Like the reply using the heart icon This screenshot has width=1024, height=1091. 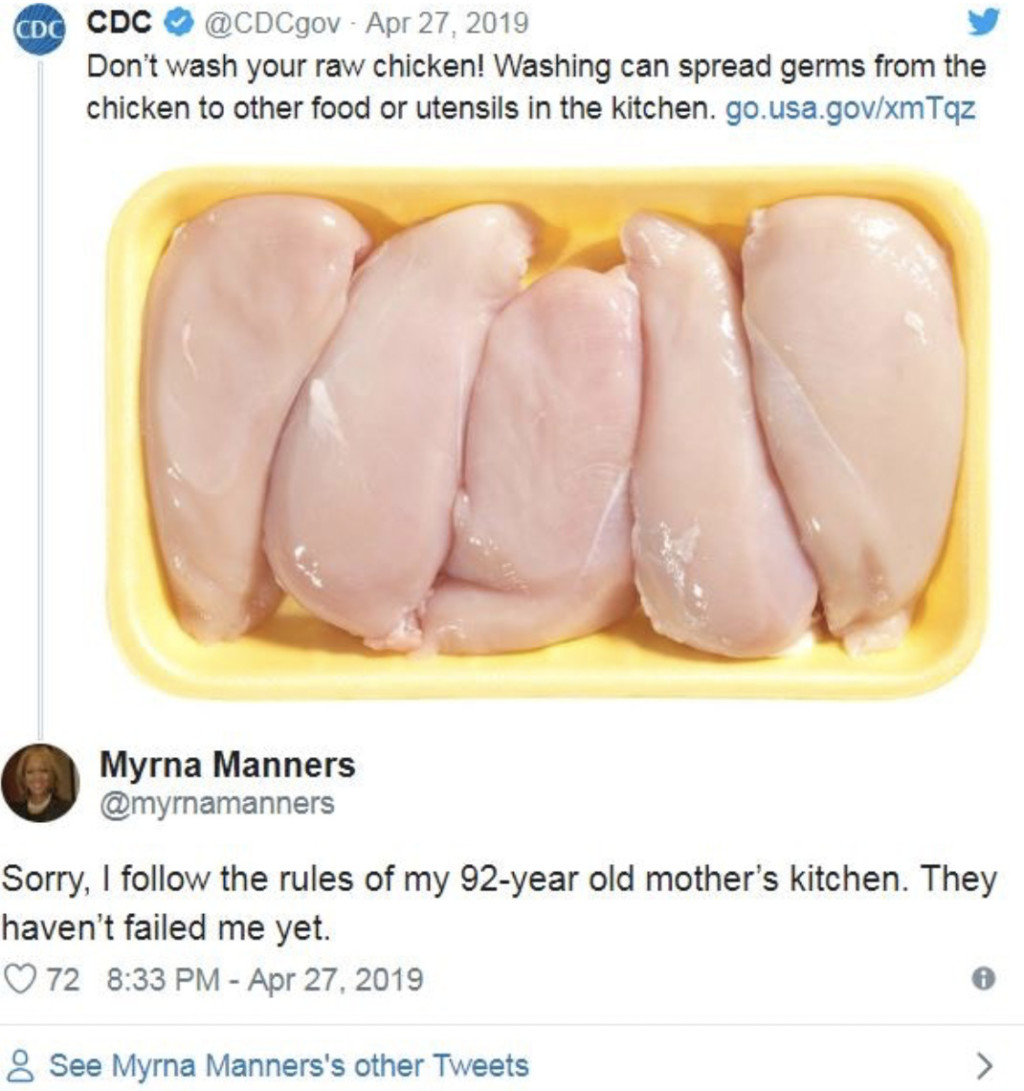[x=20, y=979]
